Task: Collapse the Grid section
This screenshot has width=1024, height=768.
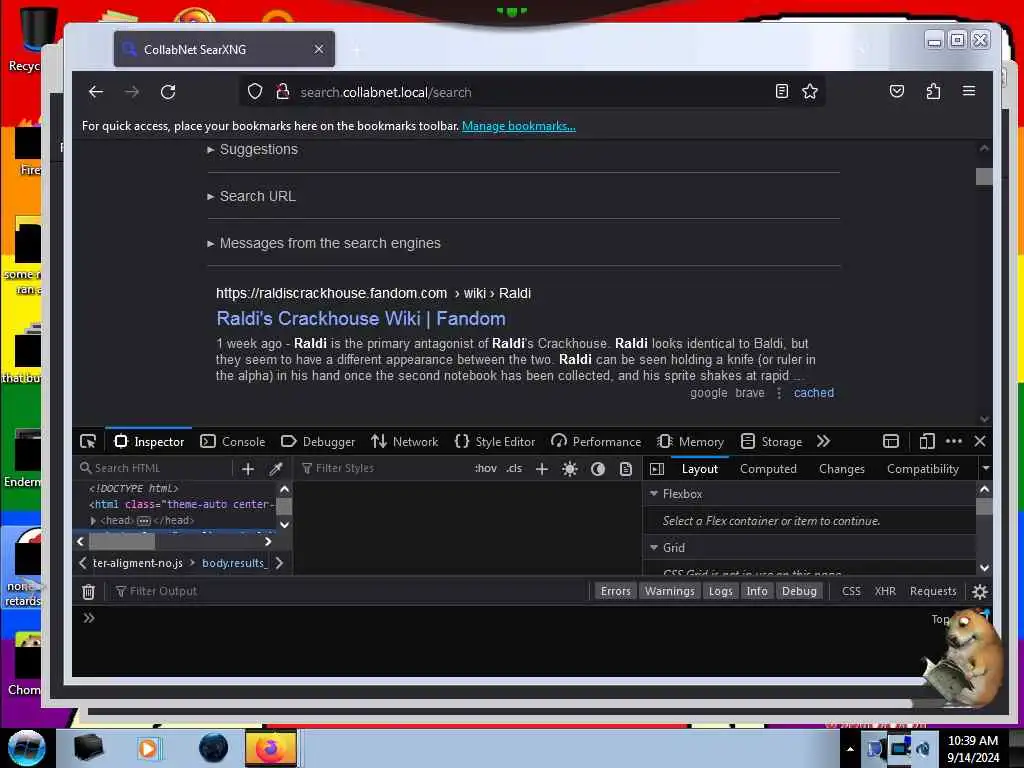Action: click(x=654, y=547)
